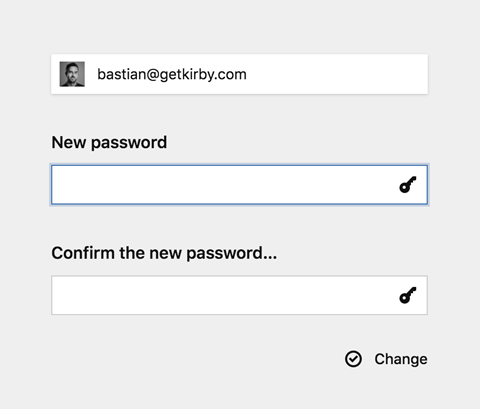The width and height of the screenshot is (480, 409).
Task: Click the circled checkmark icon beside Change
Action: tap(353, 359)
